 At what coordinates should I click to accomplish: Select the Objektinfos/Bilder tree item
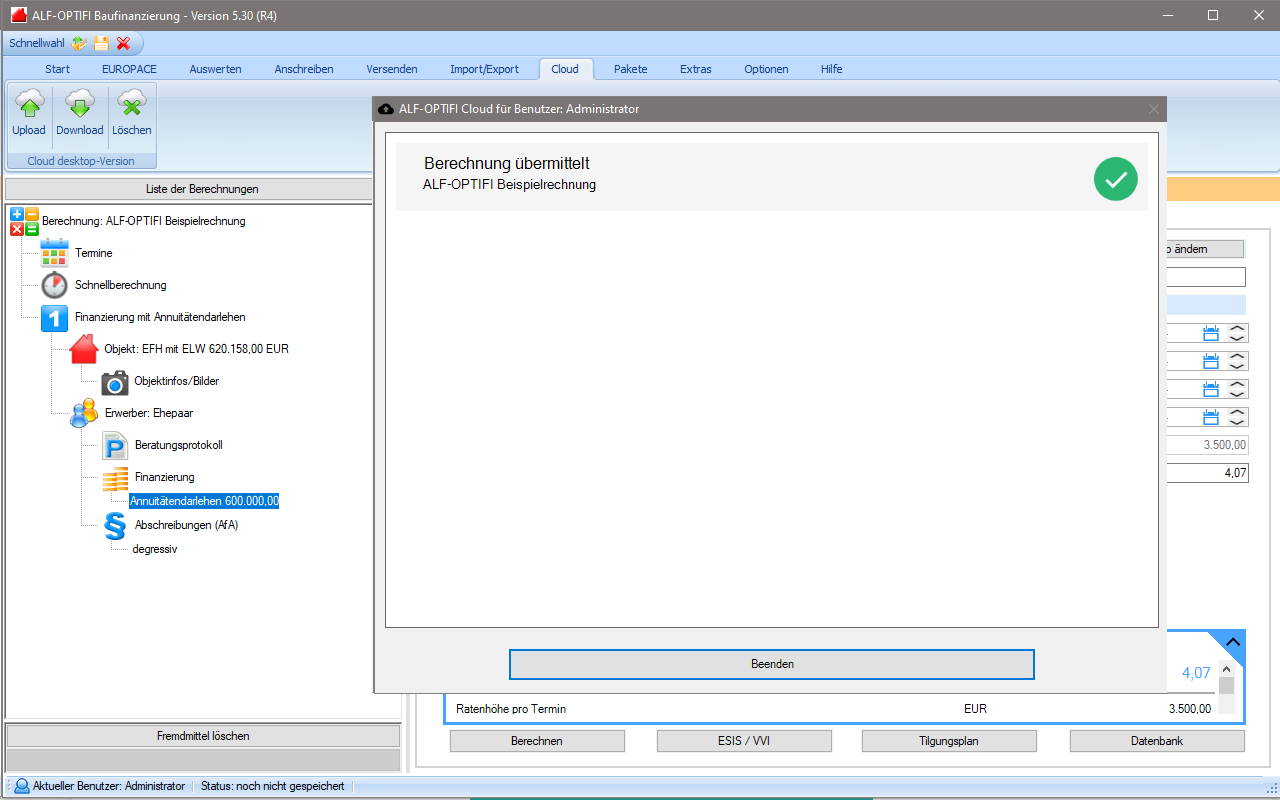coord(177,381)
